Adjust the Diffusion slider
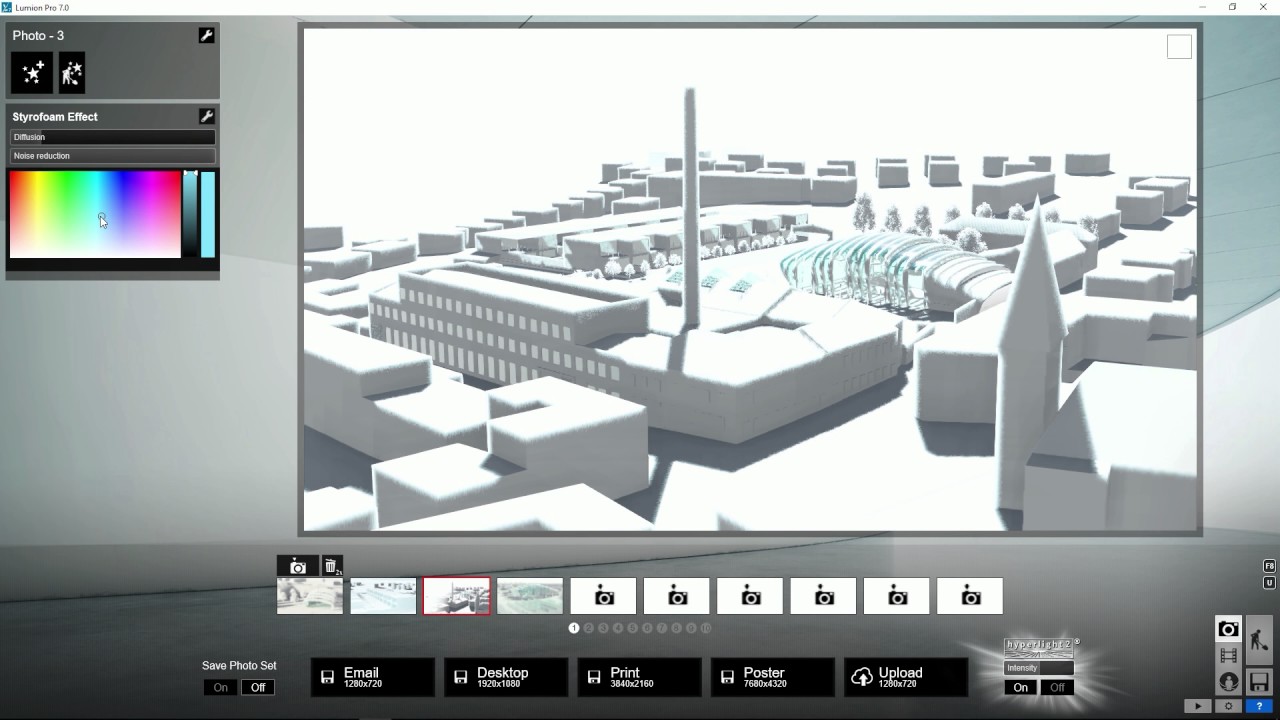 point(112,137)
